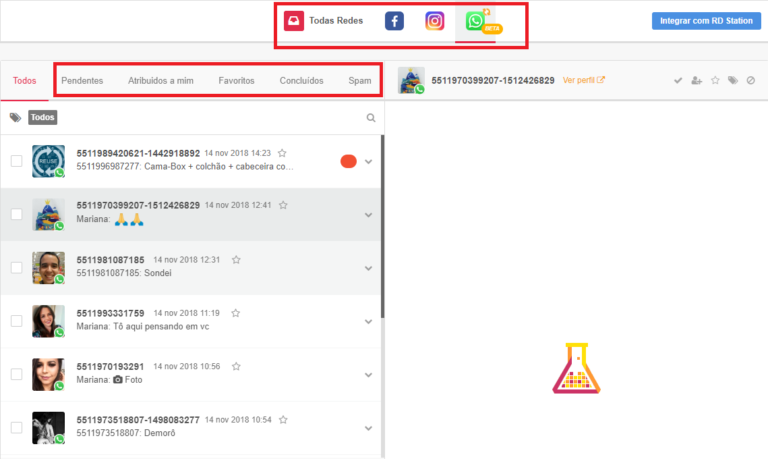Open the Instagram network tab
Viewport: 768px width, 459px height.
click(x=434, y=21)
